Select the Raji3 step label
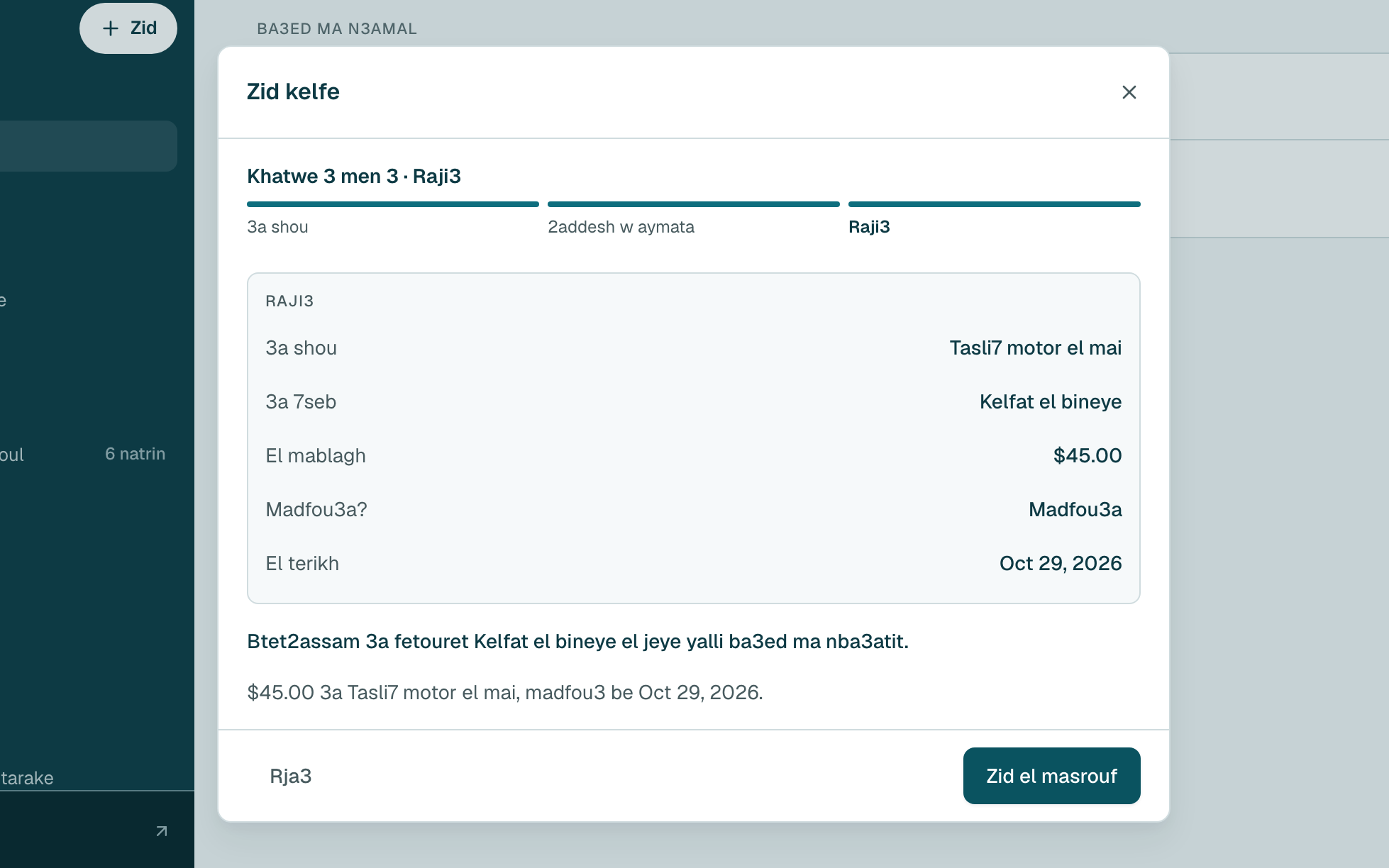Viewport: 1389px width, 868px height. click(869, 227)
